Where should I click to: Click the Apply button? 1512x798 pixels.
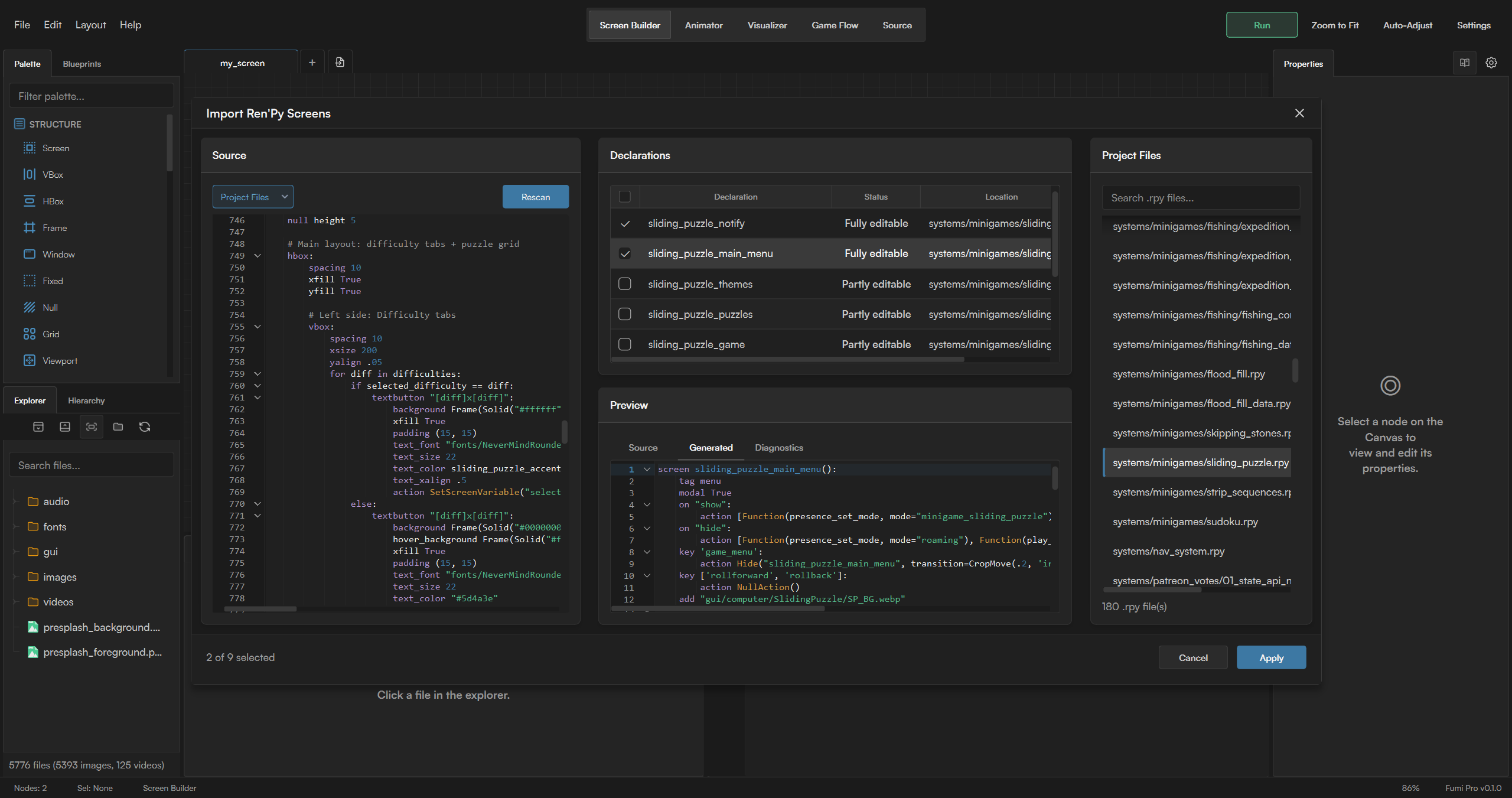(x=1271, y=657)
